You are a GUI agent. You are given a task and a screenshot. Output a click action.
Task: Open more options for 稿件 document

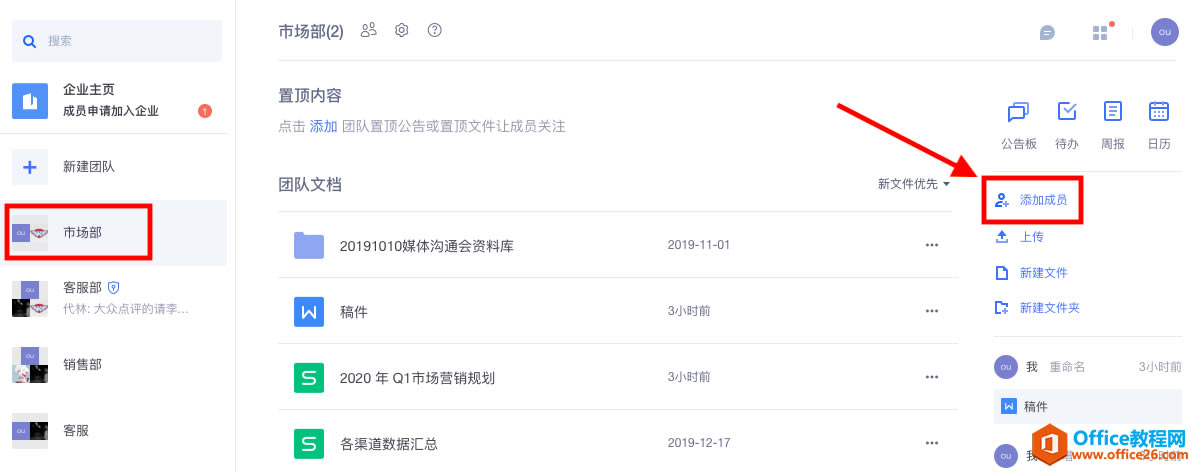932,311
